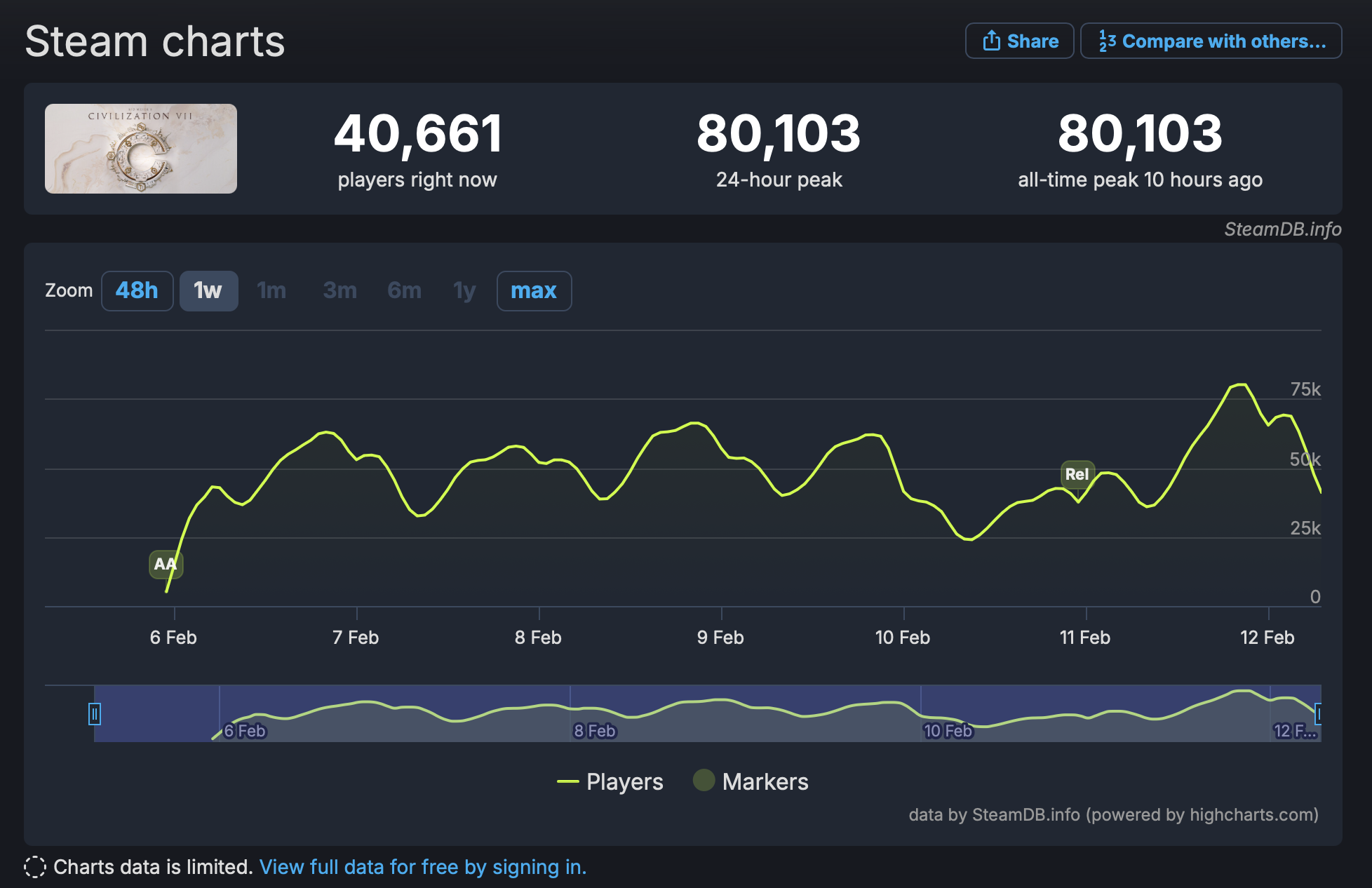Click the 6 Feb label in navigator
Screen dimensions: 1372x888
244,731
